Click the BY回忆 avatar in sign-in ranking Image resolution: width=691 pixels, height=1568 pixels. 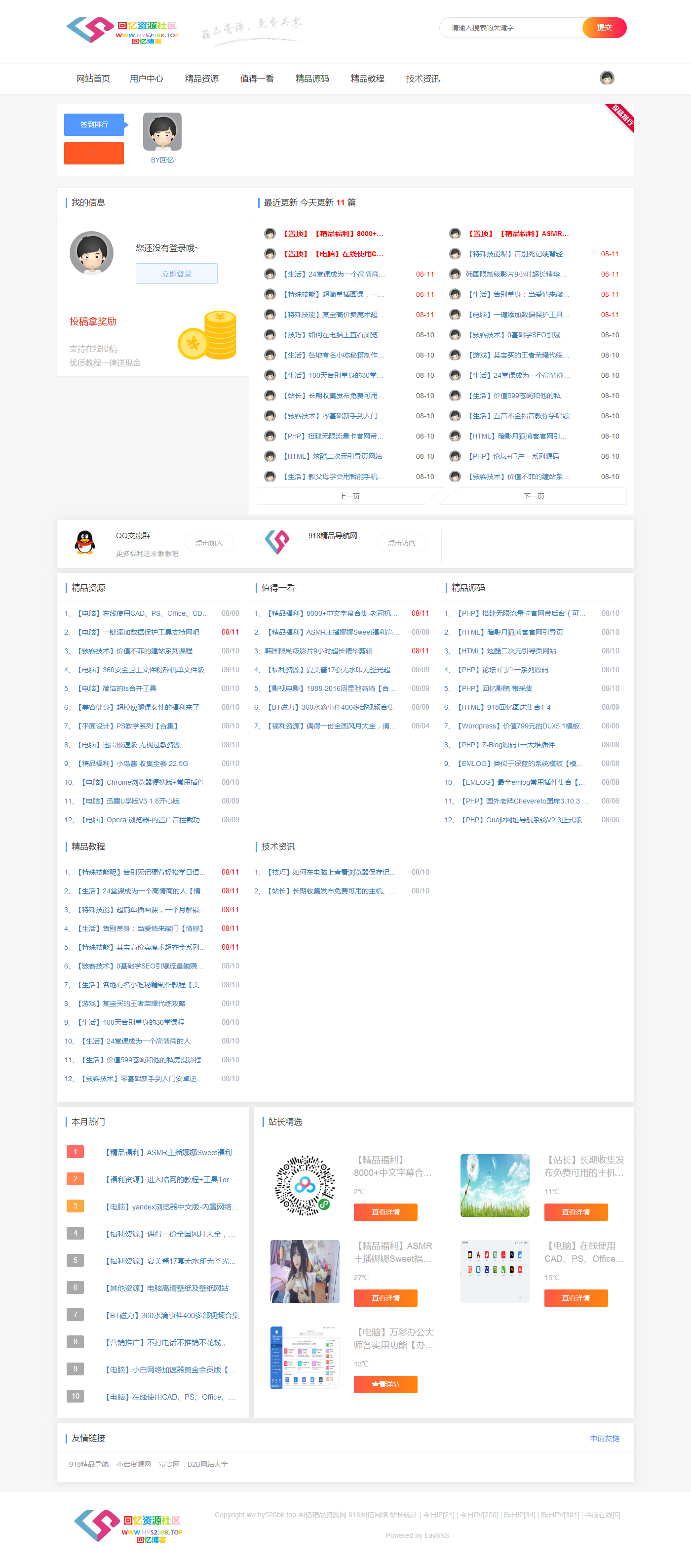point(162,132)
